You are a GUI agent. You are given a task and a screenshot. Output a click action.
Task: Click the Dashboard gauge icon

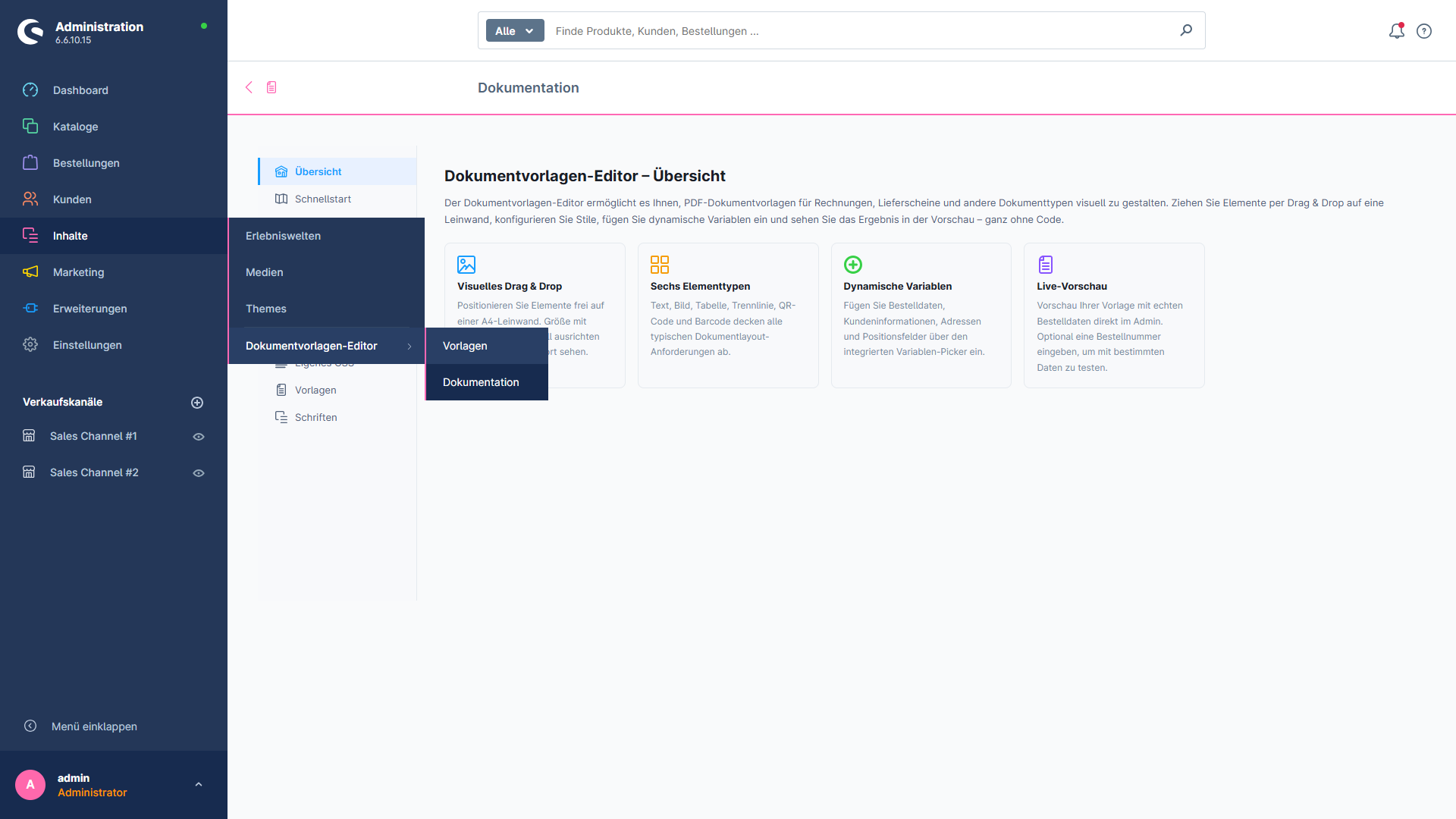30,90
